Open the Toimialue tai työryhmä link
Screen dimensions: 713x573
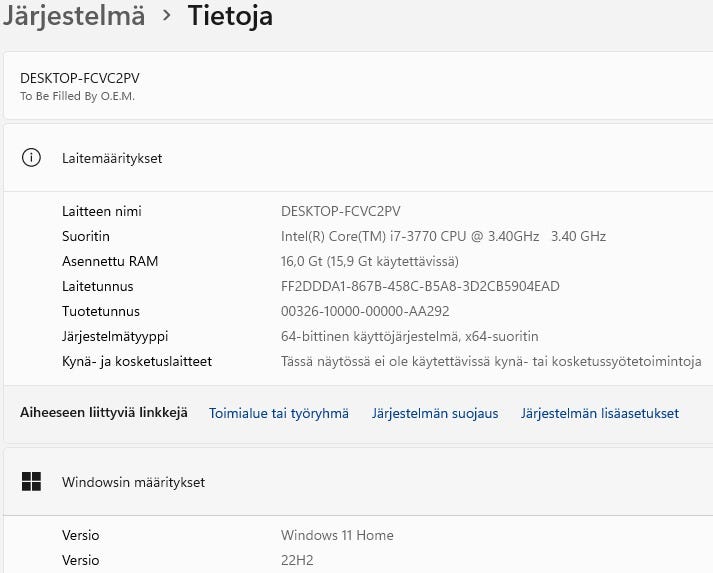[x=279, y=413]
